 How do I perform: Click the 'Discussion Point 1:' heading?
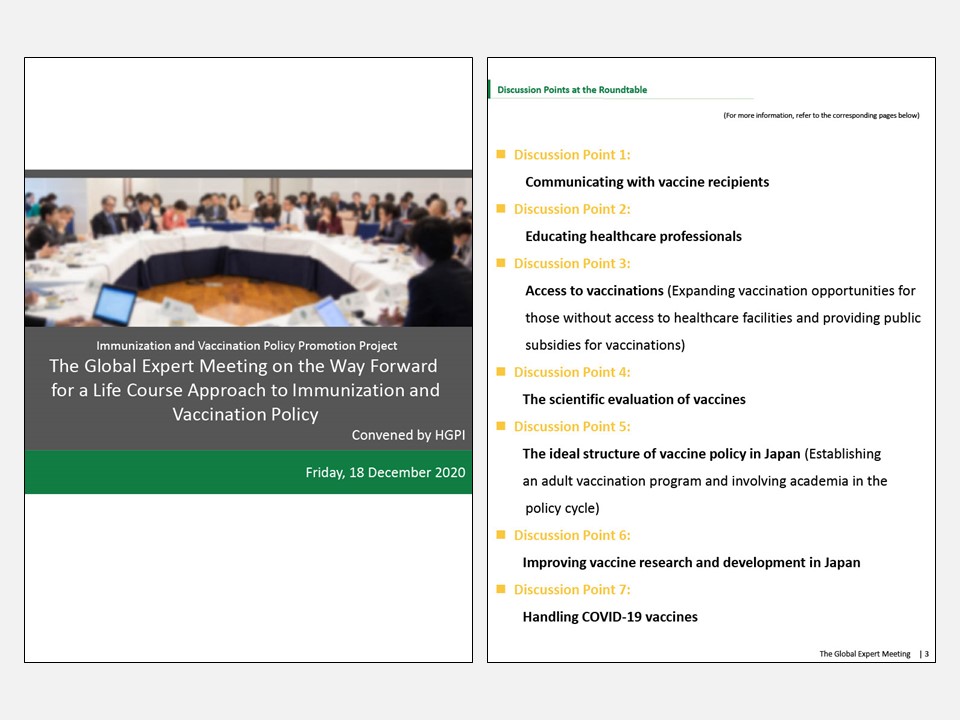(572, 155)
